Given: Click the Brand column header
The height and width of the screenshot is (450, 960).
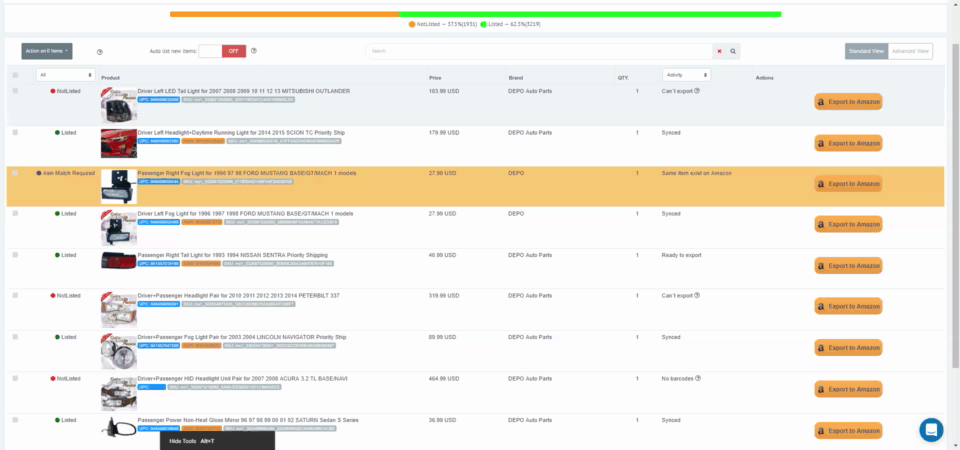Looking at the screenshot, I should [516, 78].
